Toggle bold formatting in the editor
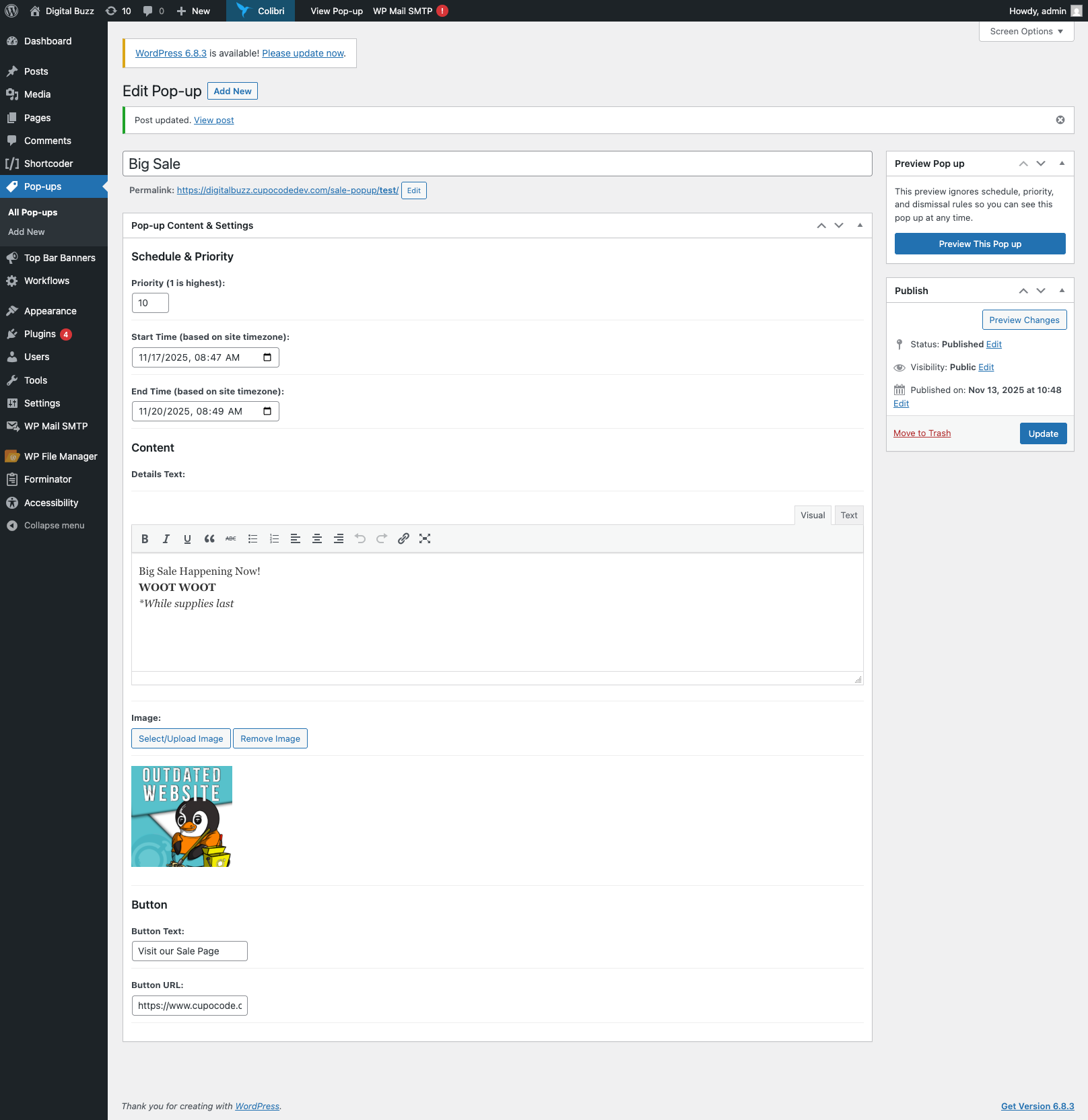 144,538
